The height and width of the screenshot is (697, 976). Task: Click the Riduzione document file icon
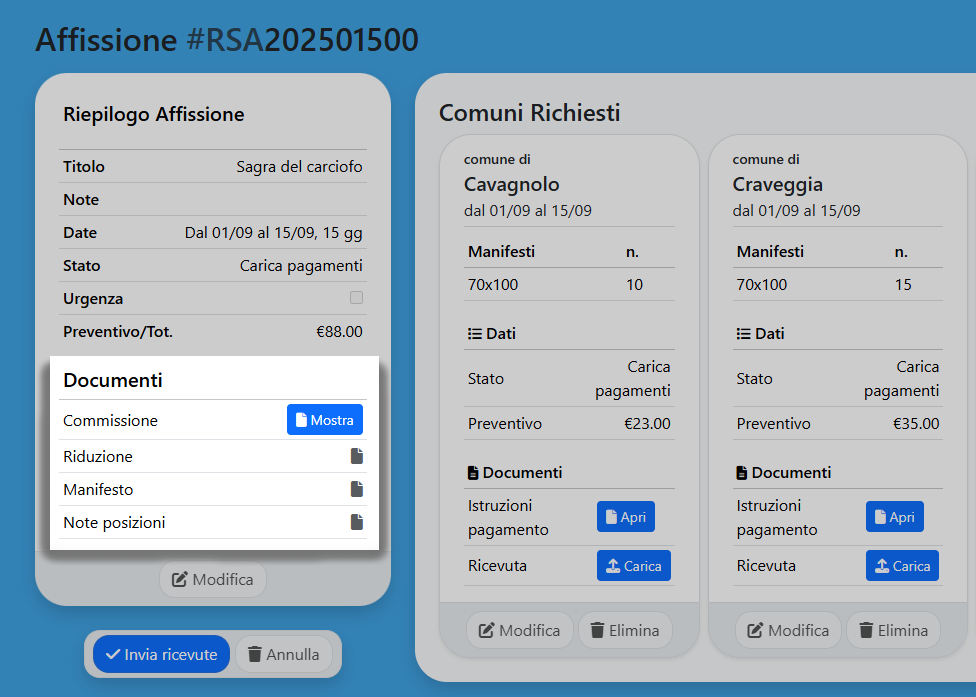pos(356,457)
